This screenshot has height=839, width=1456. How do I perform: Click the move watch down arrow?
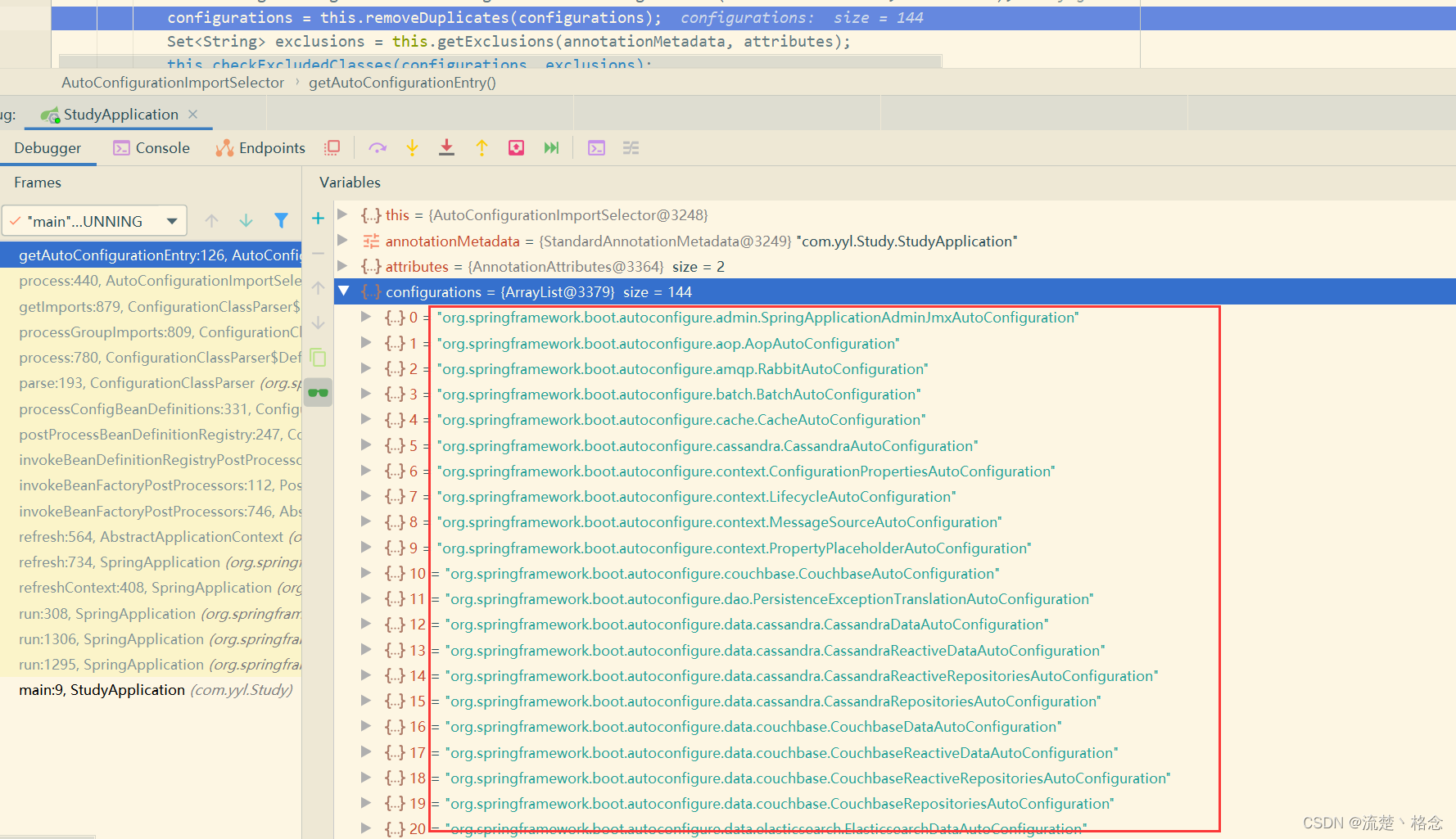[318, 323]
